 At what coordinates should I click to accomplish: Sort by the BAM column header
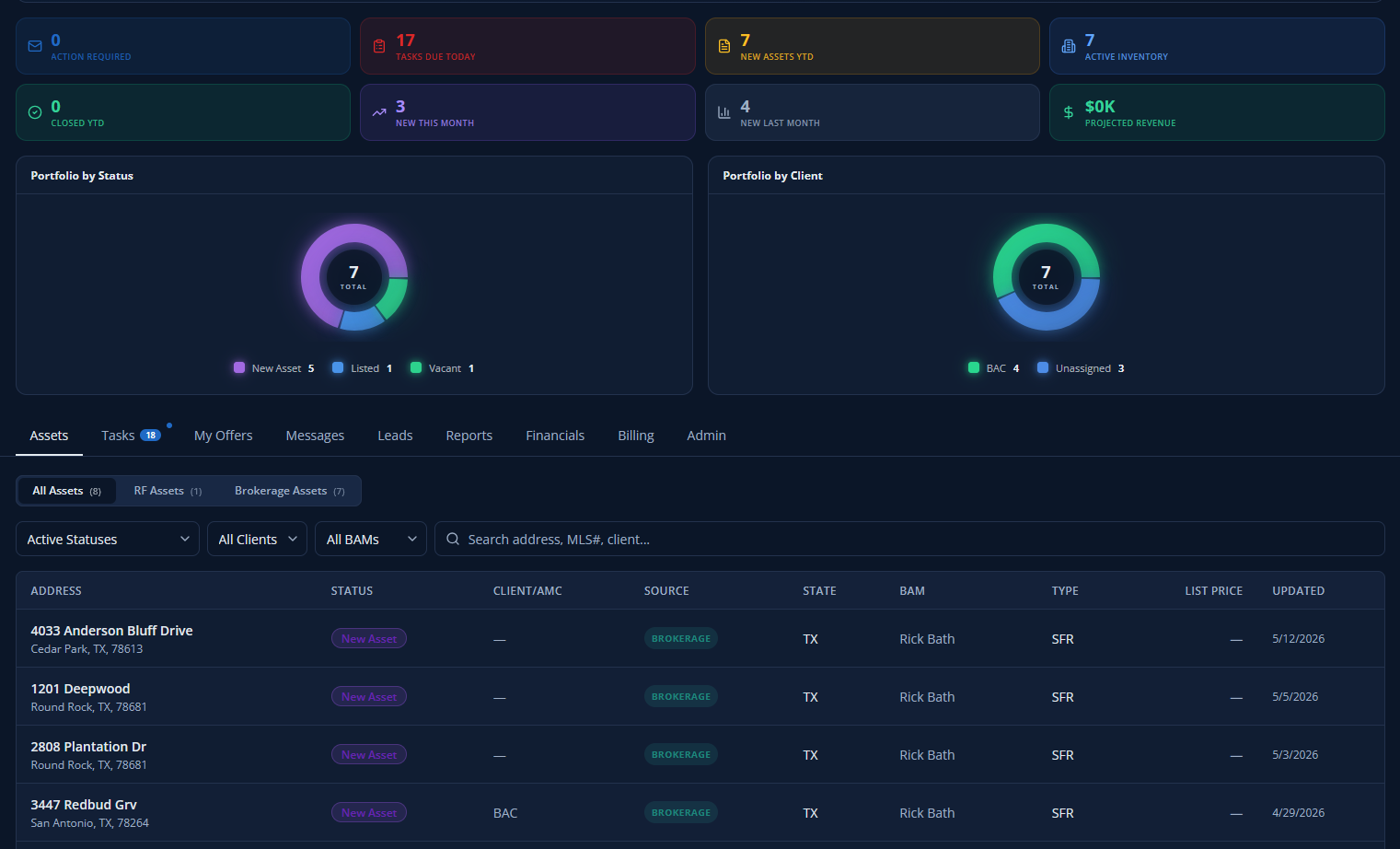(912, 591)
